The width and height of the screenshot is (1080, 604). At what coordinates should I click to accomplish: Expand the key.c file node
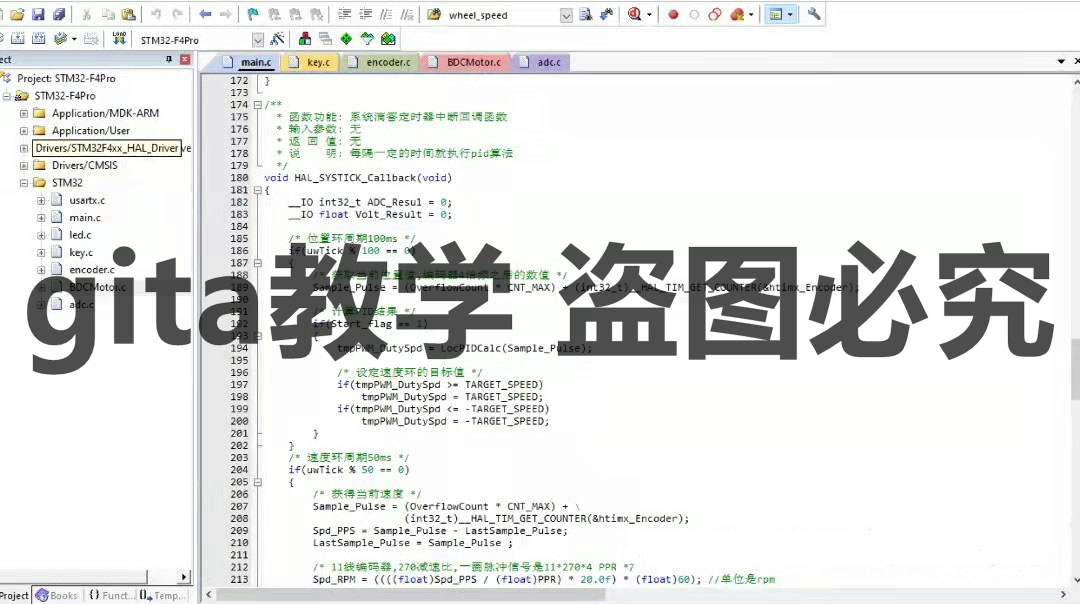pos(41,252)
